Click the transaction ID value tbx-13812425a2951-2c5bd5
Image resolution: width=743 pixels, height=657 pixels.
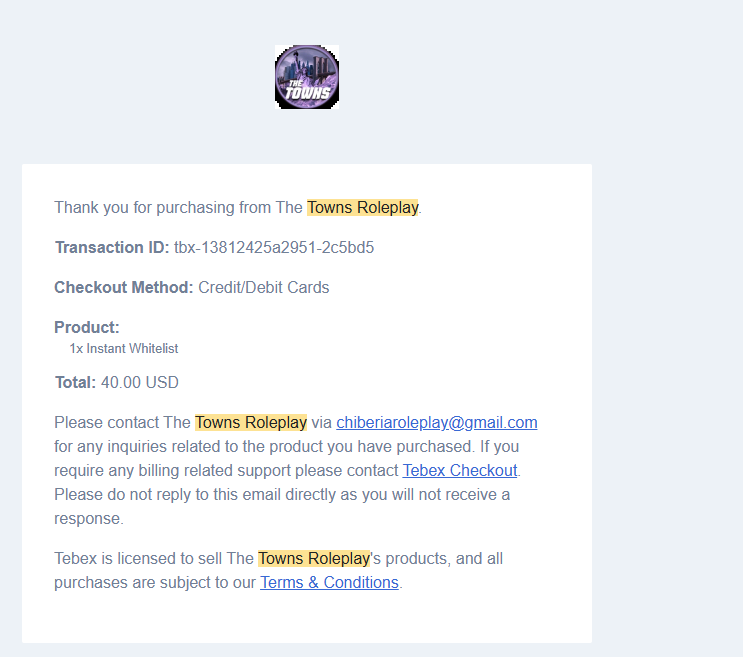[x=274, y=247]
